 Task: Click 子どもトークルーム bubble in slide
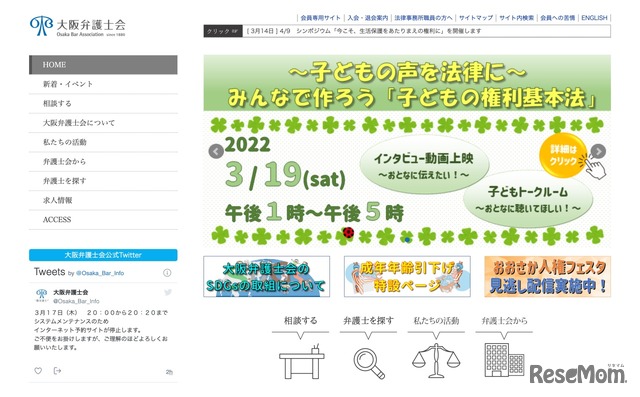(x=528, y=199)
